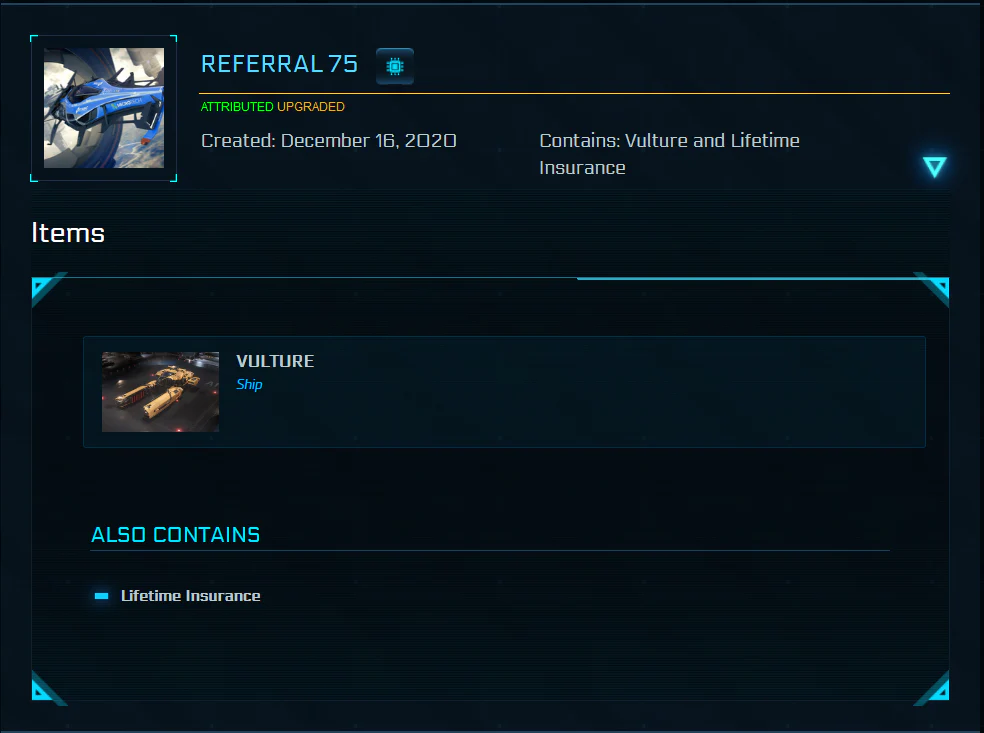Open the blue ship pledge thumbnail

(x=104, y=108)
